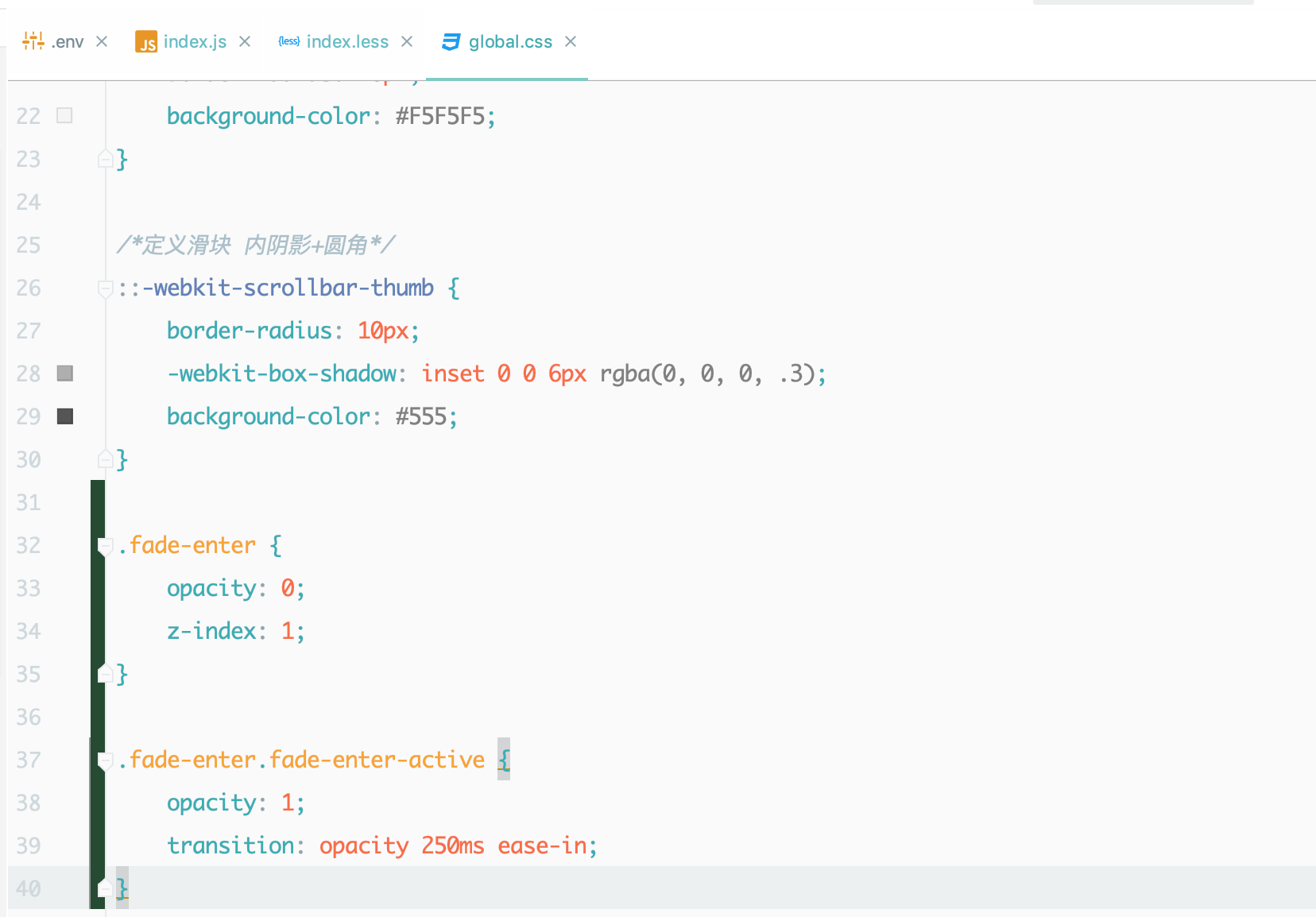Select the global.css tab
The width and height of the screenshot is (1316, 917).
(x=510, y=42)
